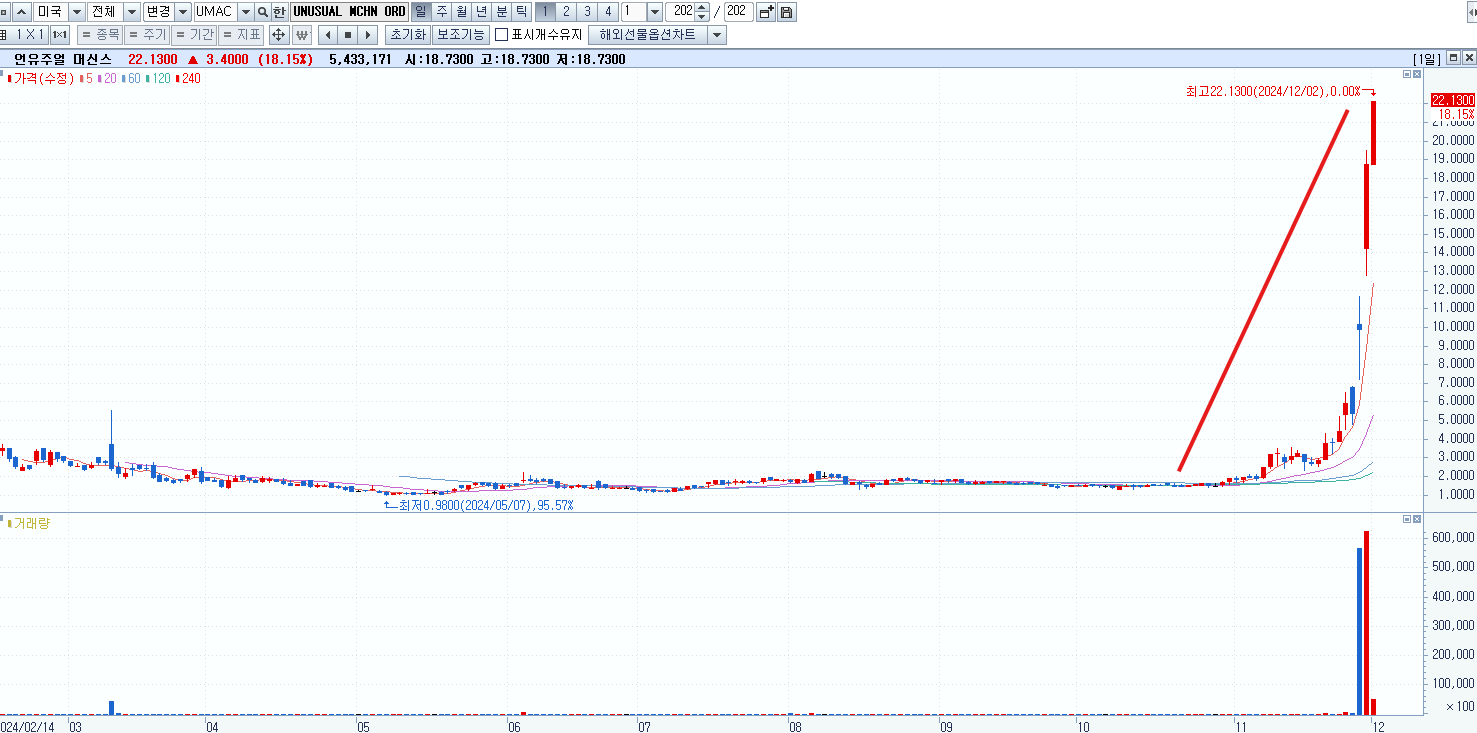The height and width of the screenshot is (733, 1477).
Task: Click the volume pane small maximize icon
Action: 1407,519
